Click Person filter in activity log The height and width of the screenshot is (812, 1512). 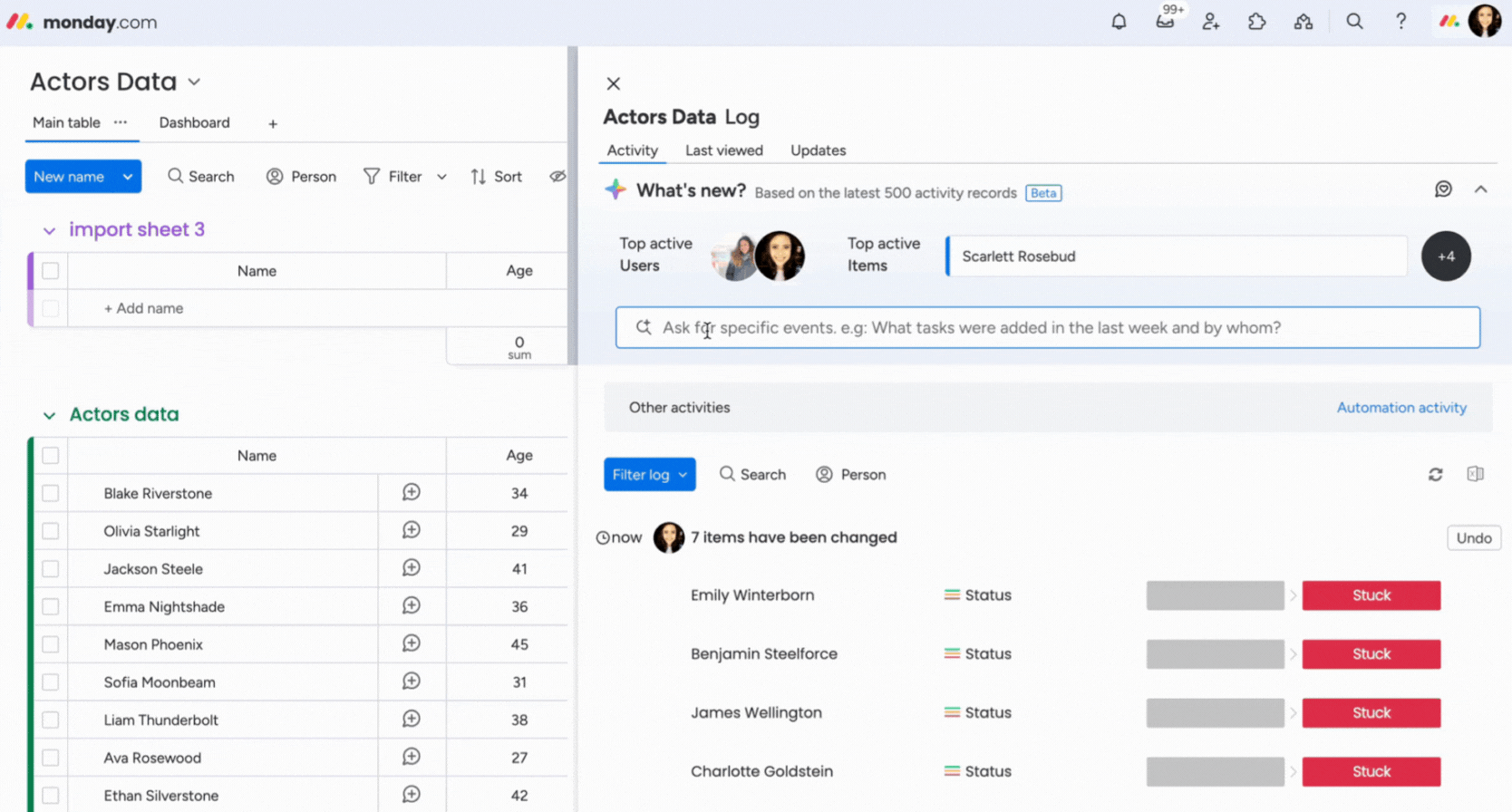(x=850, y=474)
